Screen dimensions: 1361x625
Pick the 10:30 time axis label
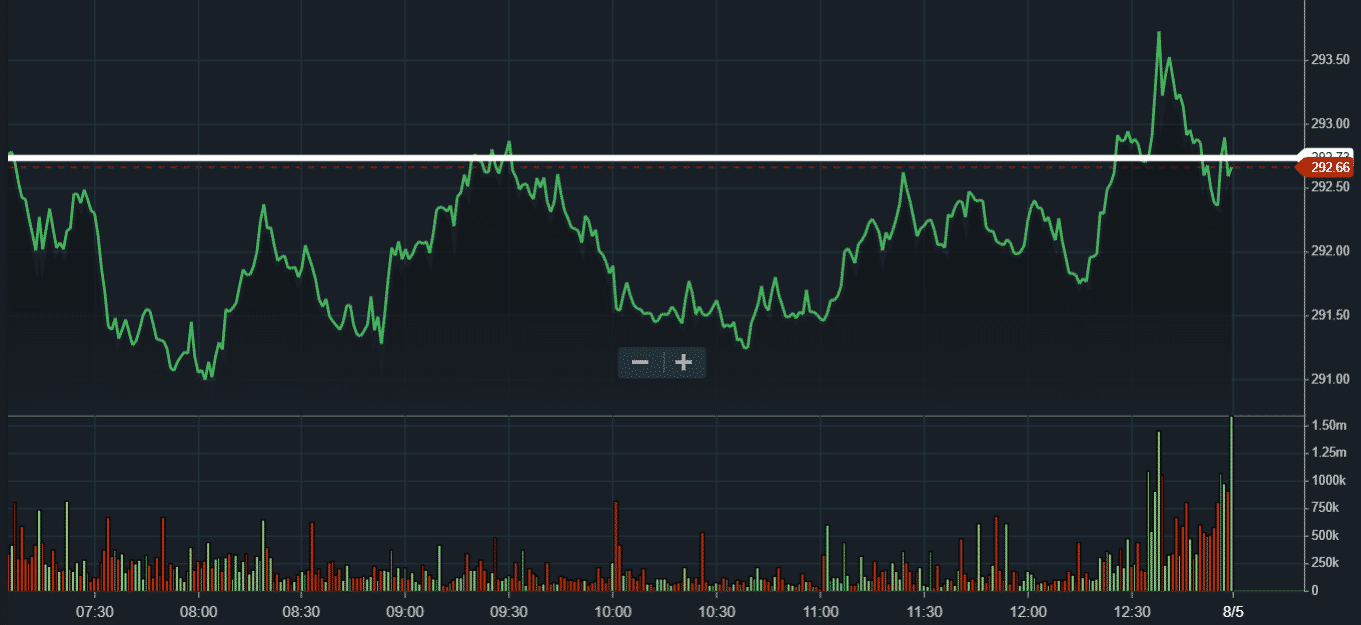coord(716,611)
